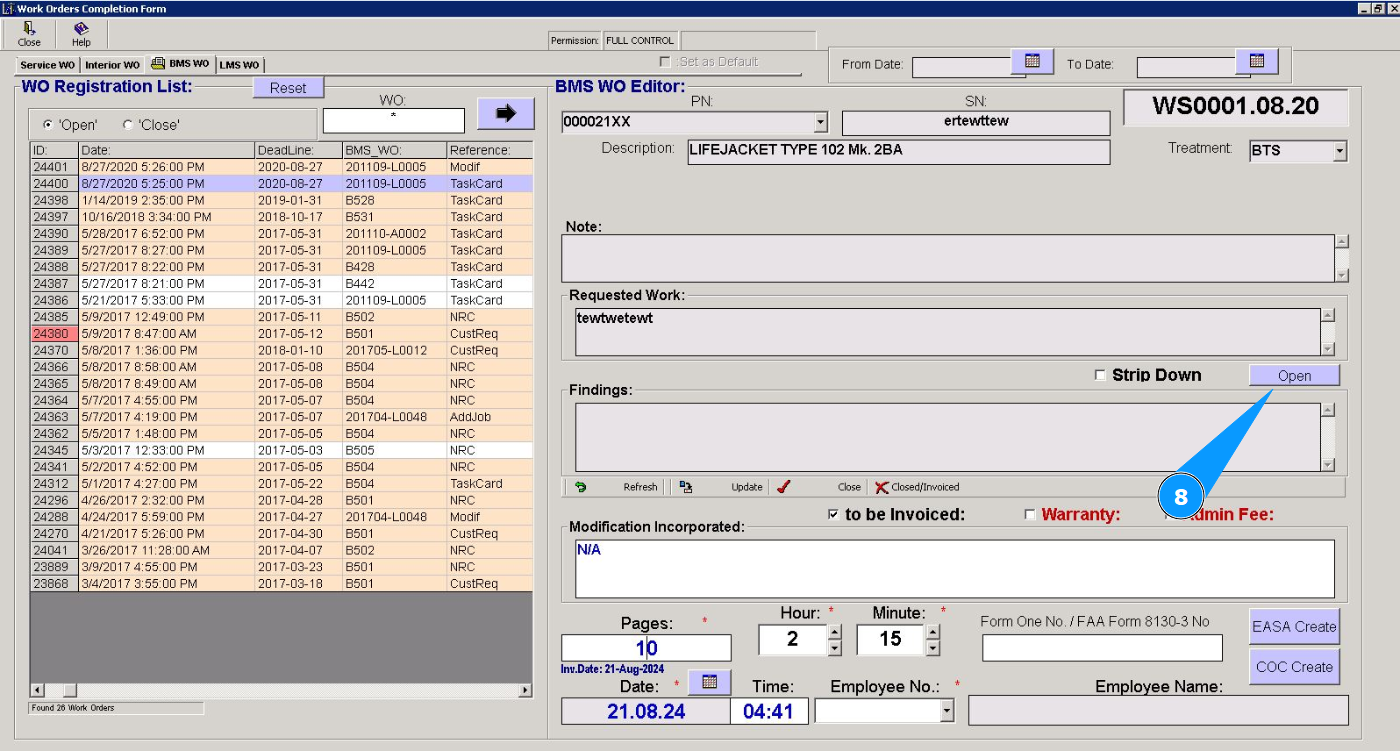Image resolution: width=1400 pixels, height=751 pixels.
Task: Open the To Date calendar picker
Action: [1257, 62]
